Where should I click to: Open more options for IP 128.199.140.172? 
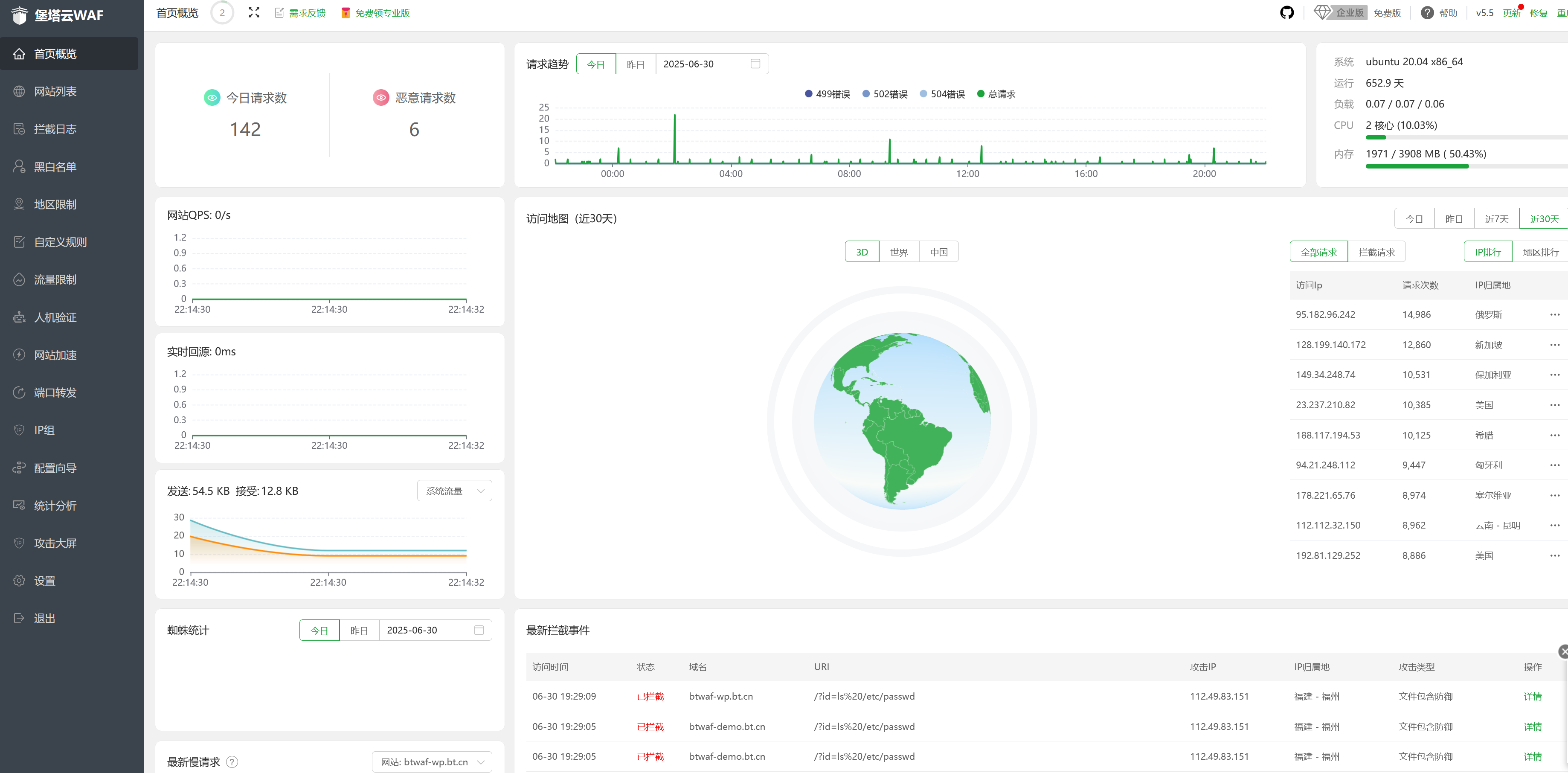click(1555, 345)
